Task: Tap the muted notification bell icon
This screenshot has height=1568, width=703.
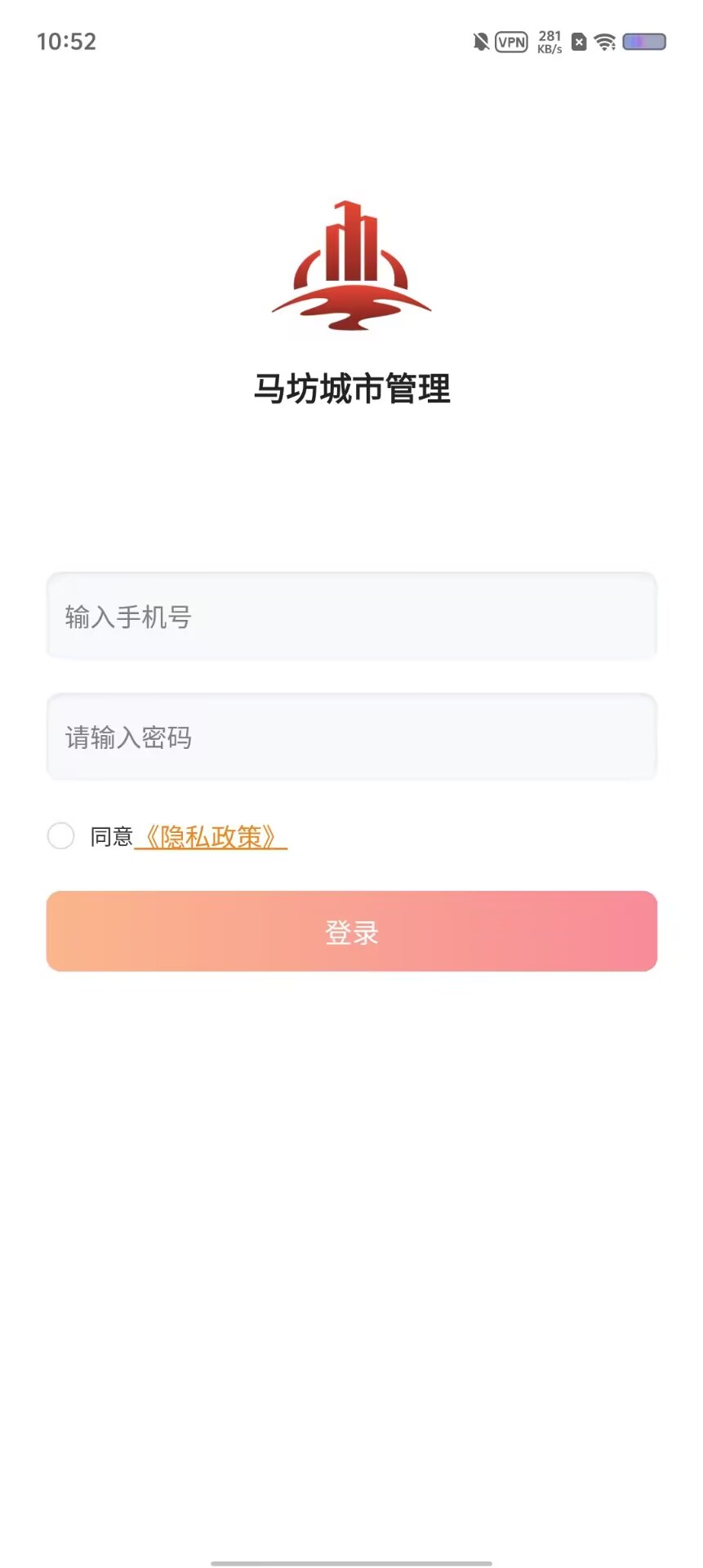Action: coord(481,42)
